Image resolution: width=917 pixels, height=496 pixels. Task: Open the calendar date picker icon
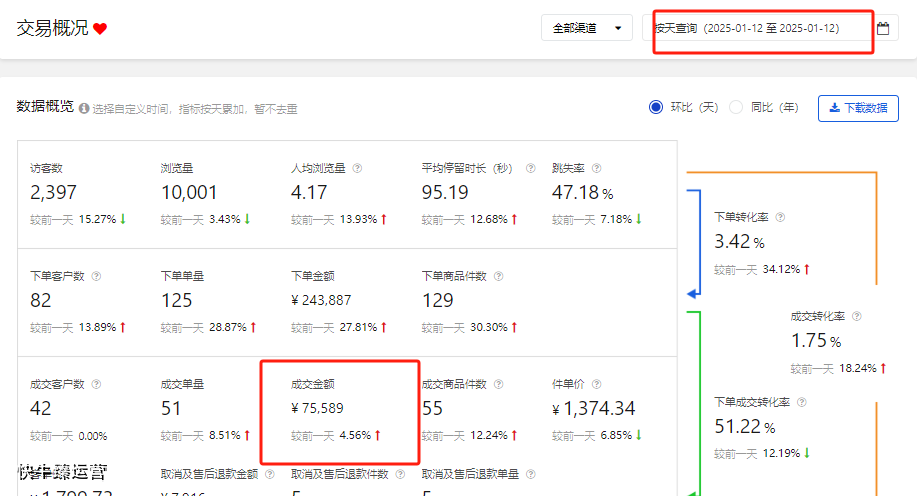pos(883,29)
